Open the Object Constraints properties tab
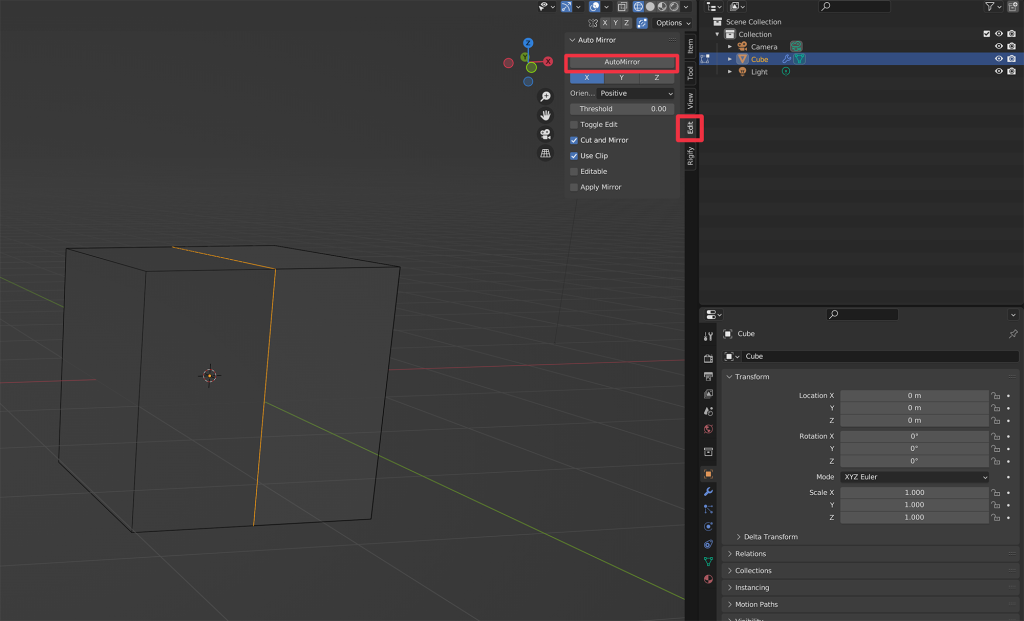Viewport: 1024px width, 621px height. click(709, 544)
